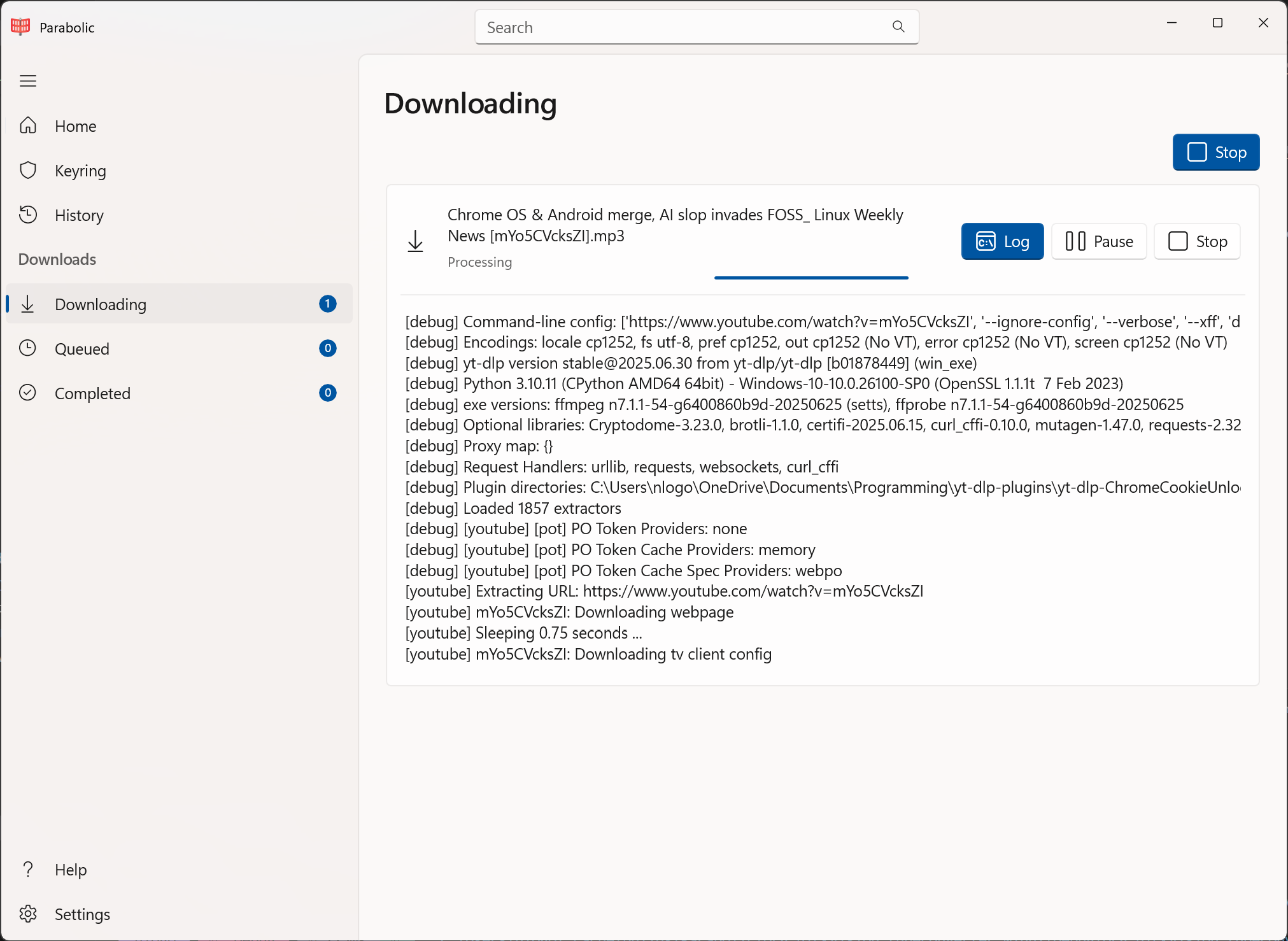The width and height of the screenshot is (1288, 941).
Task: Open Keyring via shield icon
Action: tap(28, 170)
